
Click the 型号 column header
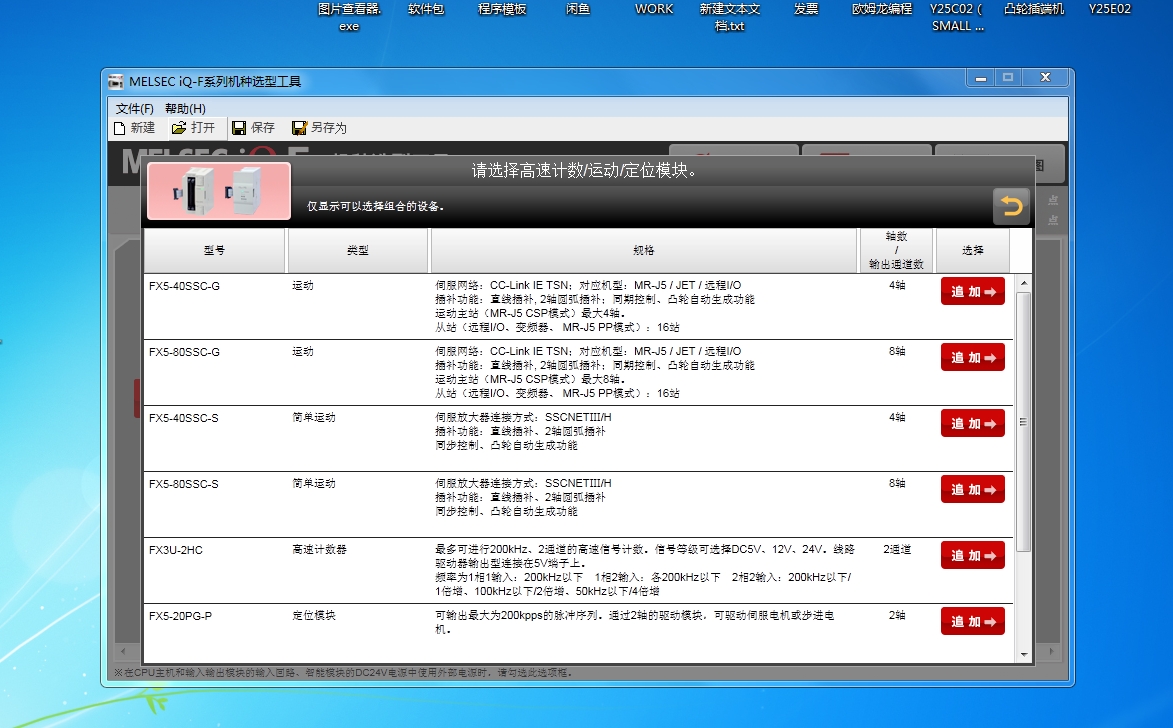tap(214, 251)
